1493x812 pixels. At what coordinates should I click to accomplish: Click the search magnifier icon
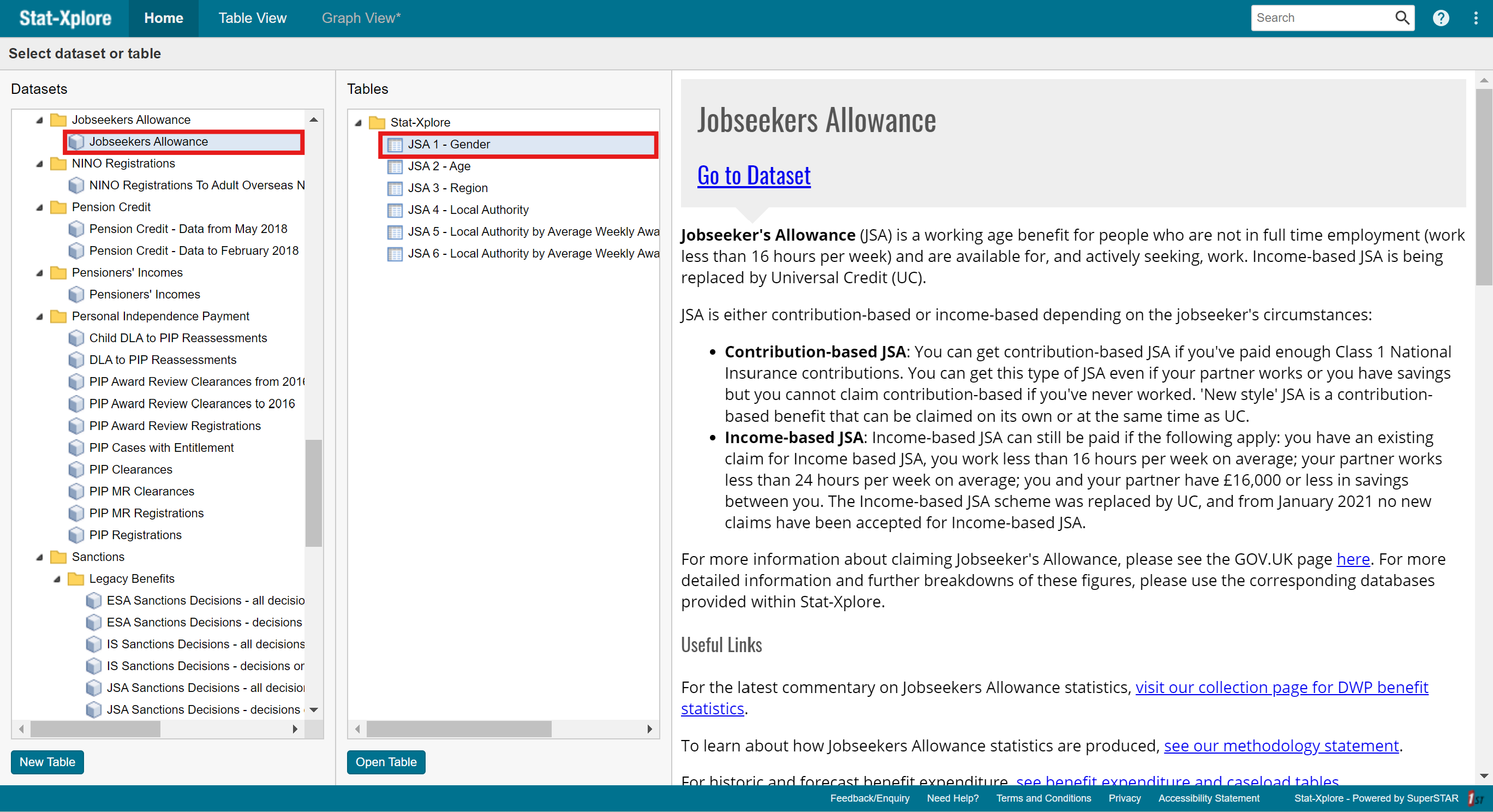tap(1401, 18)
